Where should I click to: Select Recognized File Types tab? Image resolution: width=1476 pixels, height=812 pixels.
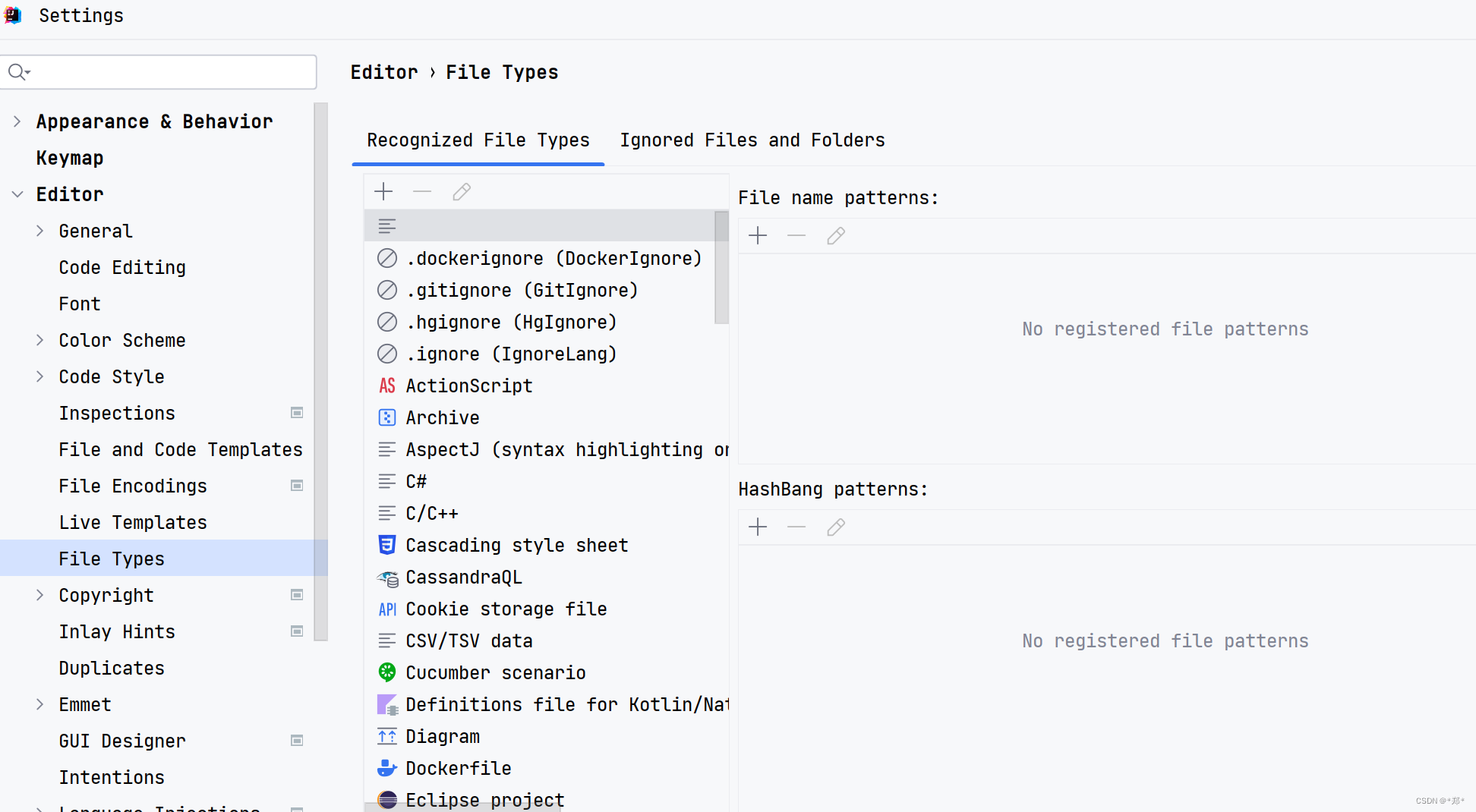point(478,140)
